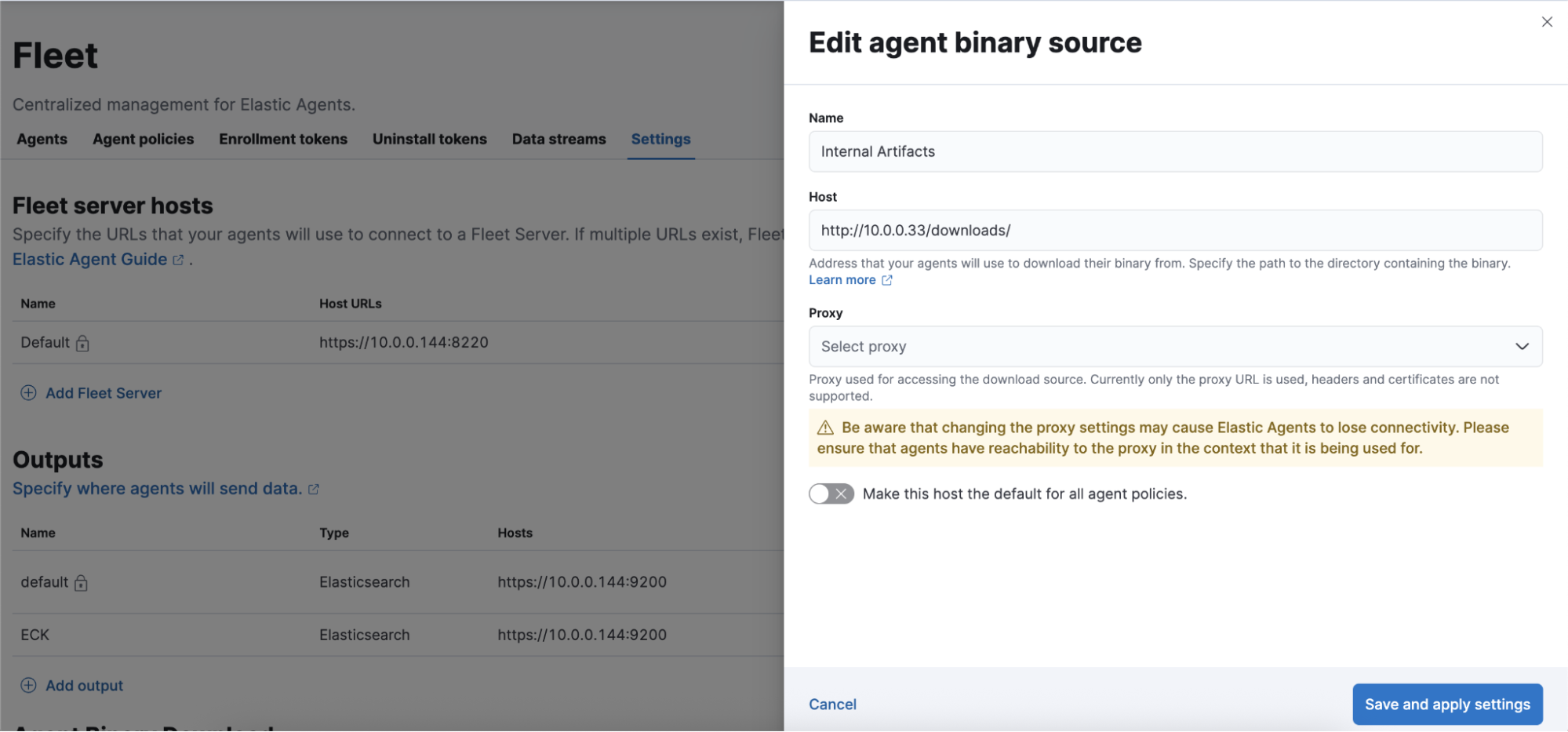The height and width of the screenshot is (732, 1568).
Task: Click the external link icon beside 'Learn more'
Action: pyautogui.click(x=887, y=280)
